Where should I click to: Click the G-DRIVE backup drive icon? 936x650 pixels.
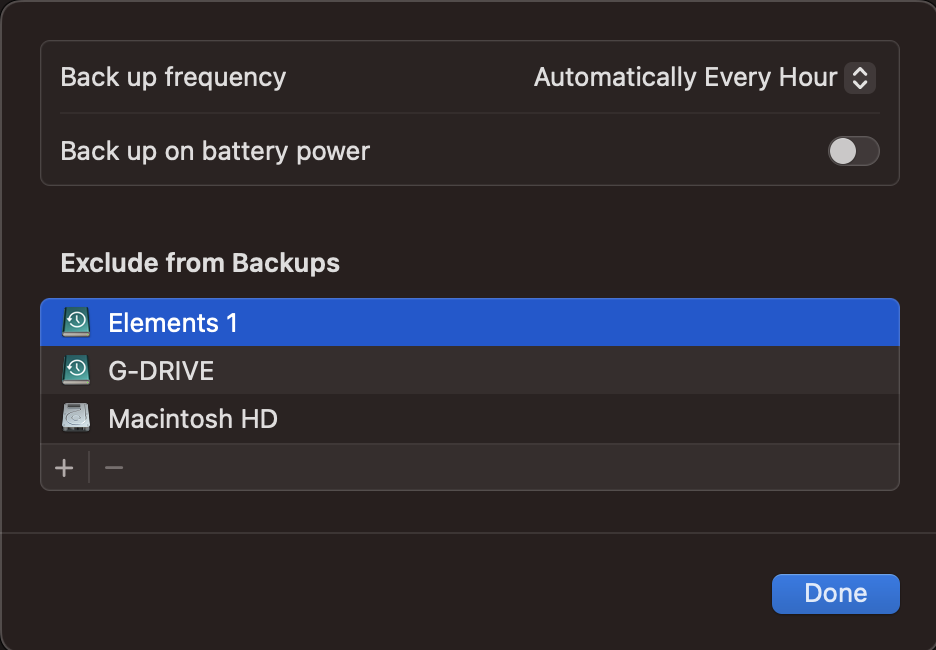coord(76,370)
